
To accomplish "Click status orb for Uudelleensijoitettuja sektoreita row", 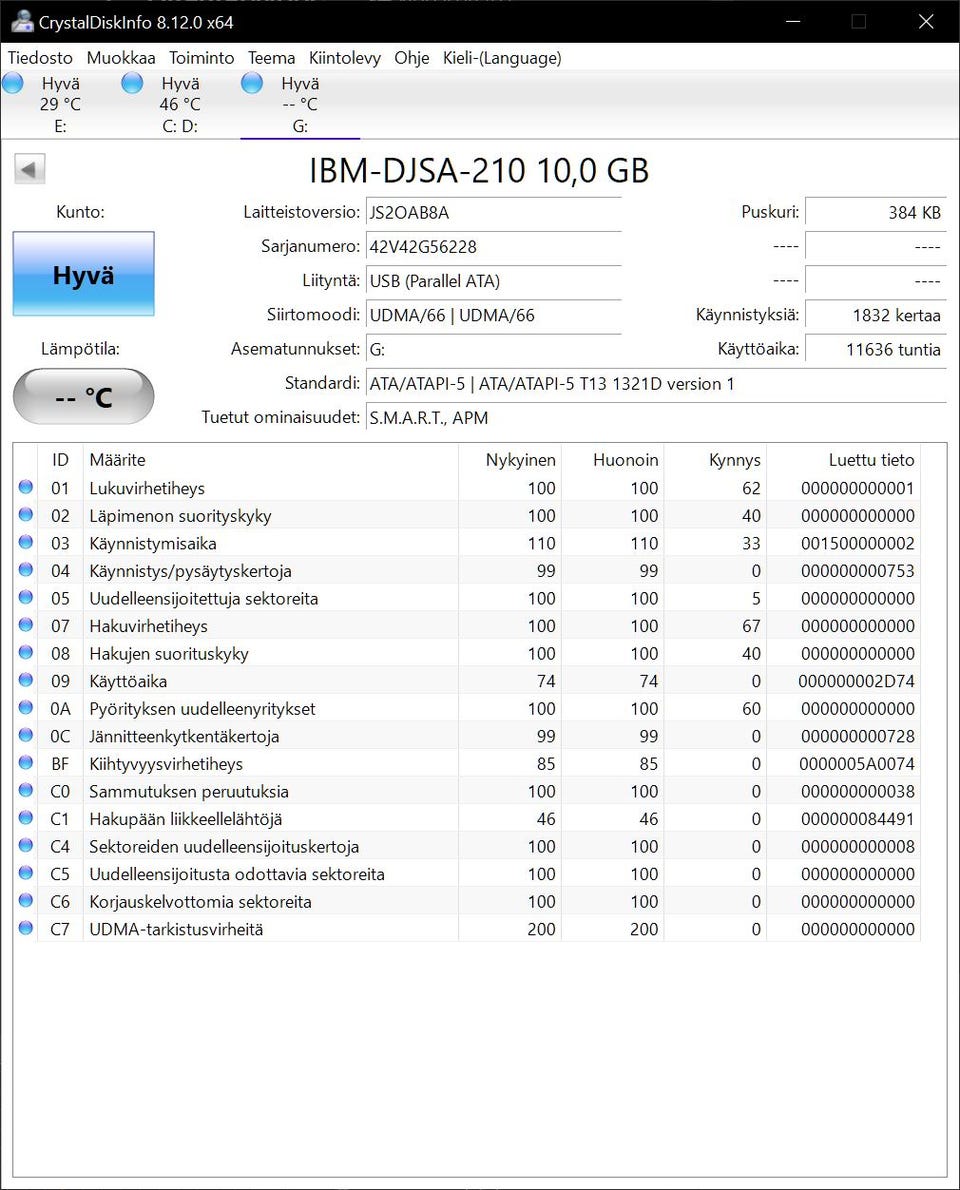I will pos(26,597).
